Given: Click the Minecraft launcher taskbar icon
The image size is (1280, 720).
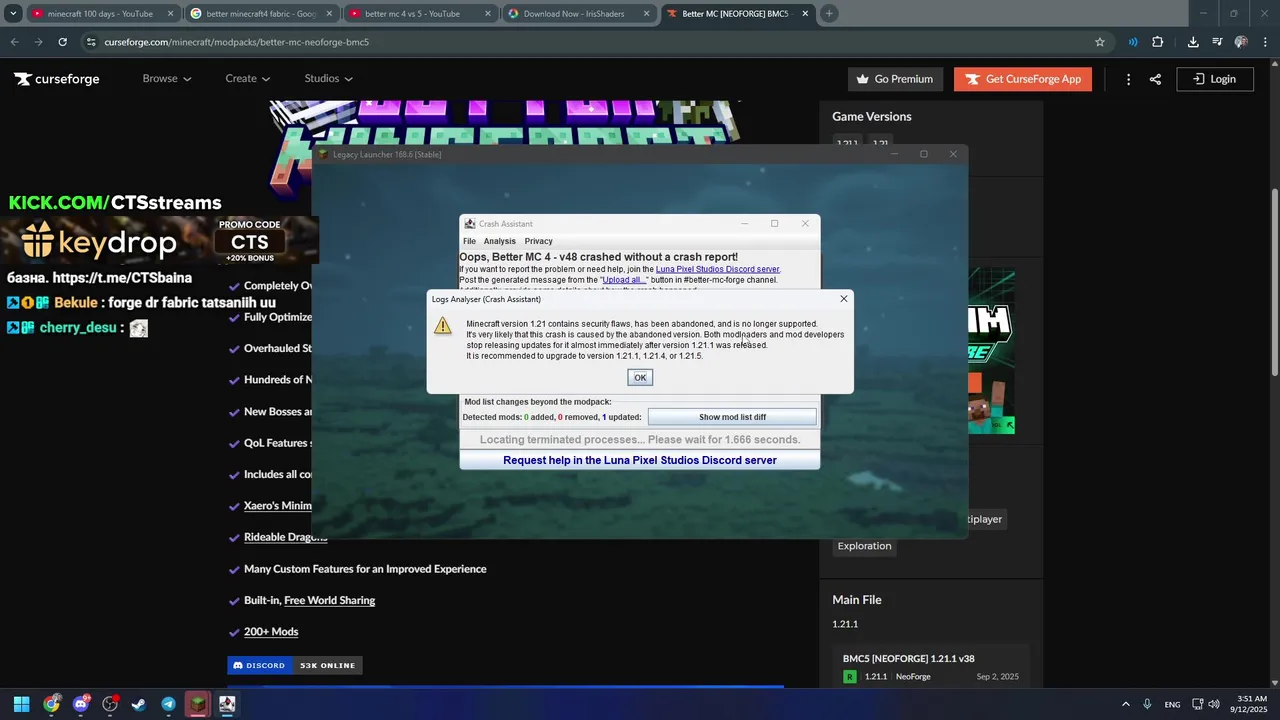Looking at the screenshot, I should point(198,704).
